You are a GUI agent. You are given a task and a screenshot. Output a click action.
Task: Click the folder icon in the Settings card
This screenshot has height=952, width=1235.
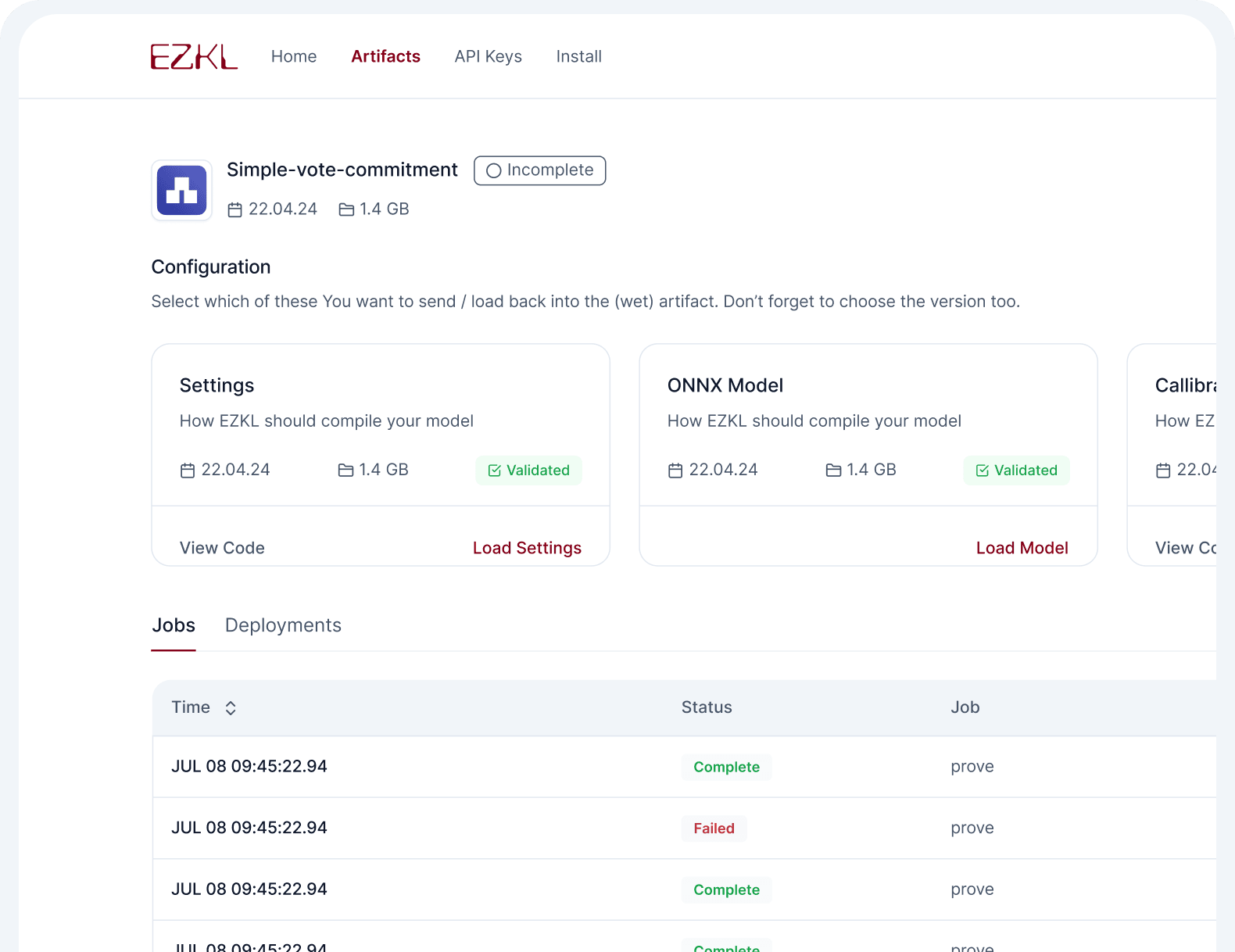345,471
